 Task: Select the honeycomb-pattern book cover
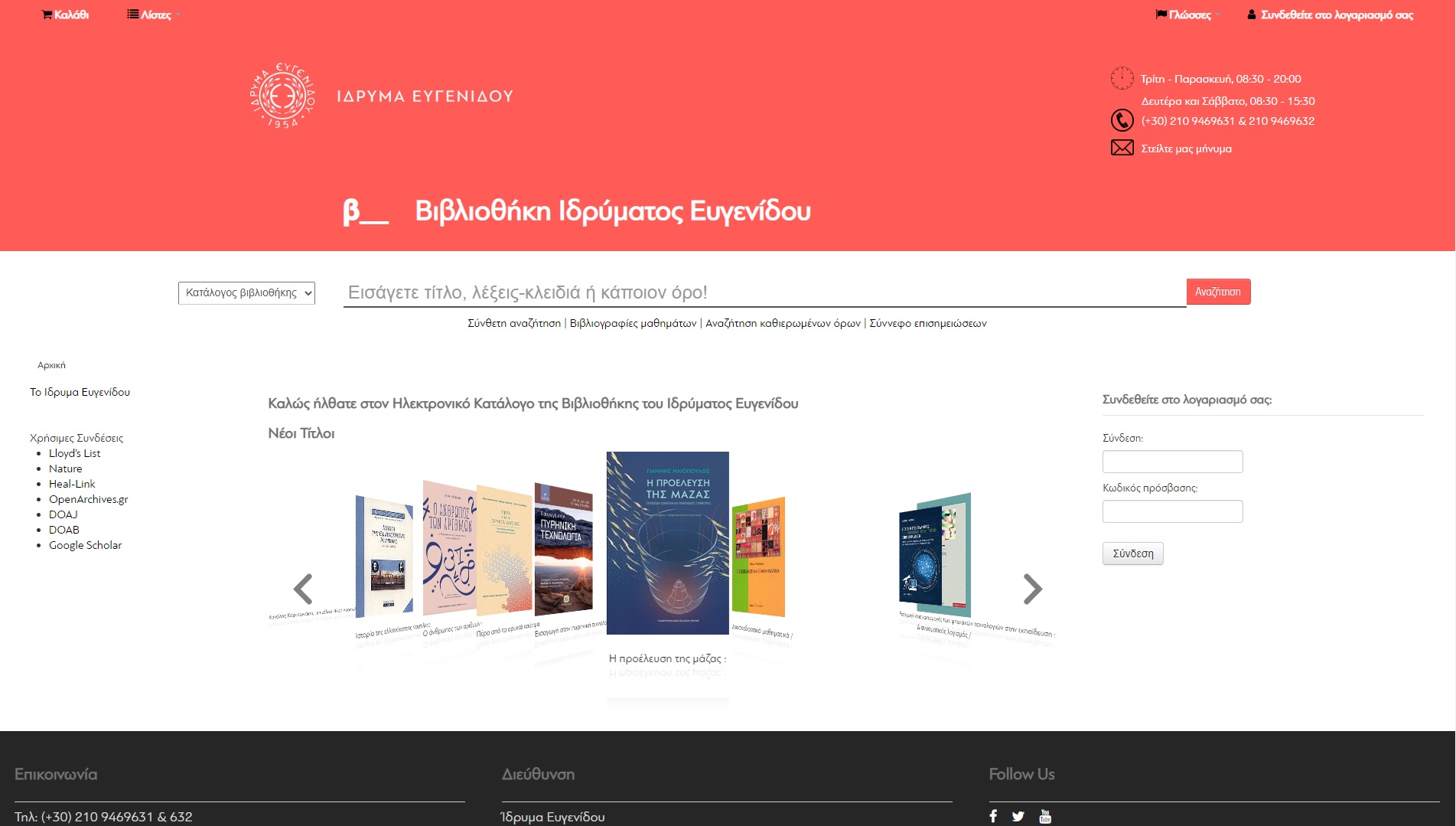pos(504,550)
